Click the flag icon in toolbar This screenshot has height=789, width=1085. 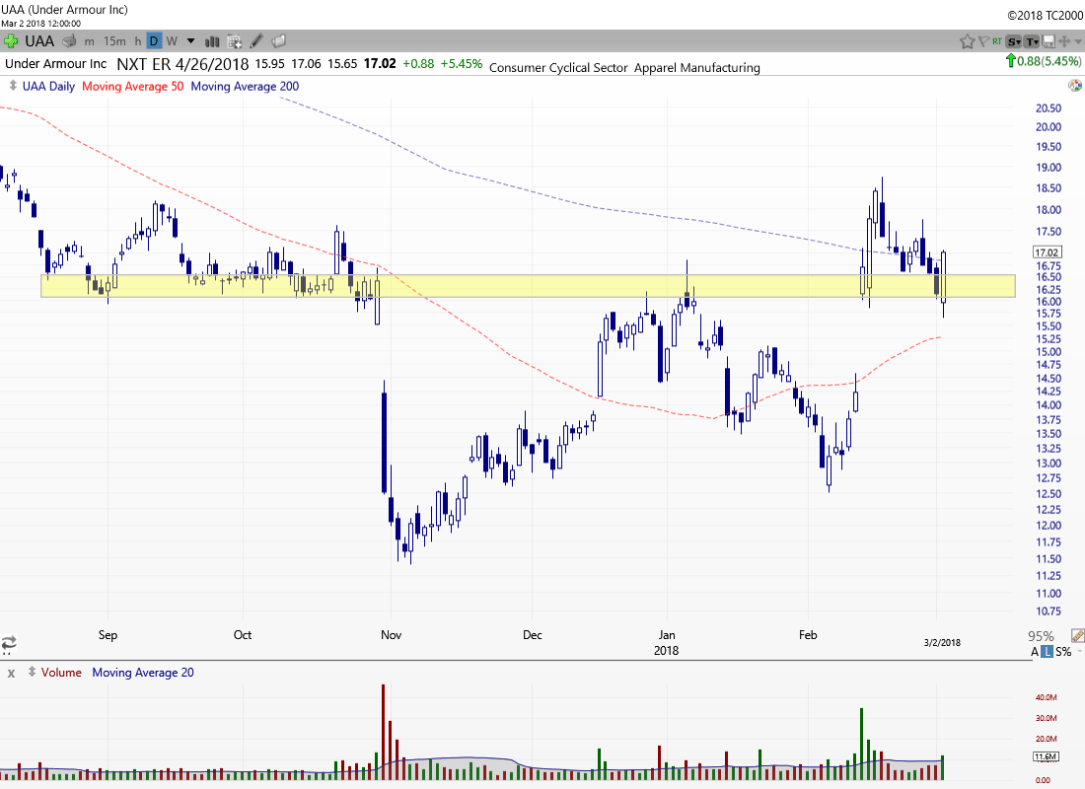click(983, 41)
